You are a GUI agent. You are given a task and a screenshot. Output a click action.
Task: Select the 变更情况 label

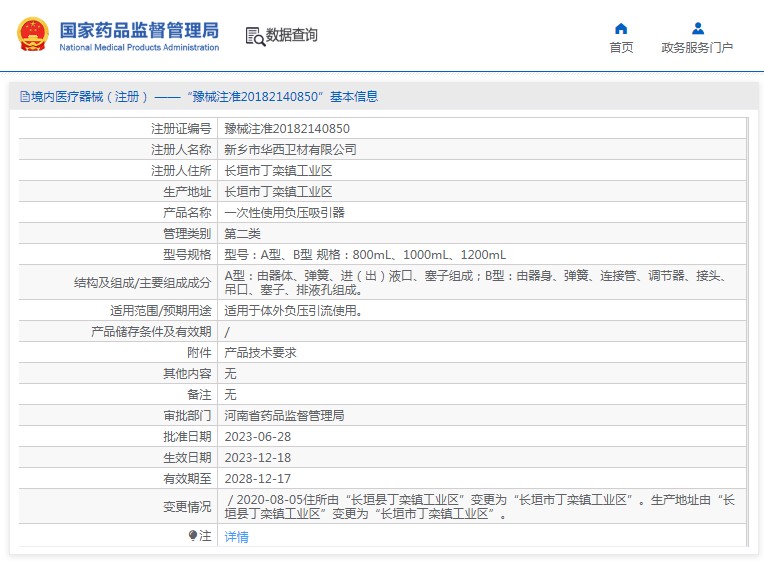187,506
